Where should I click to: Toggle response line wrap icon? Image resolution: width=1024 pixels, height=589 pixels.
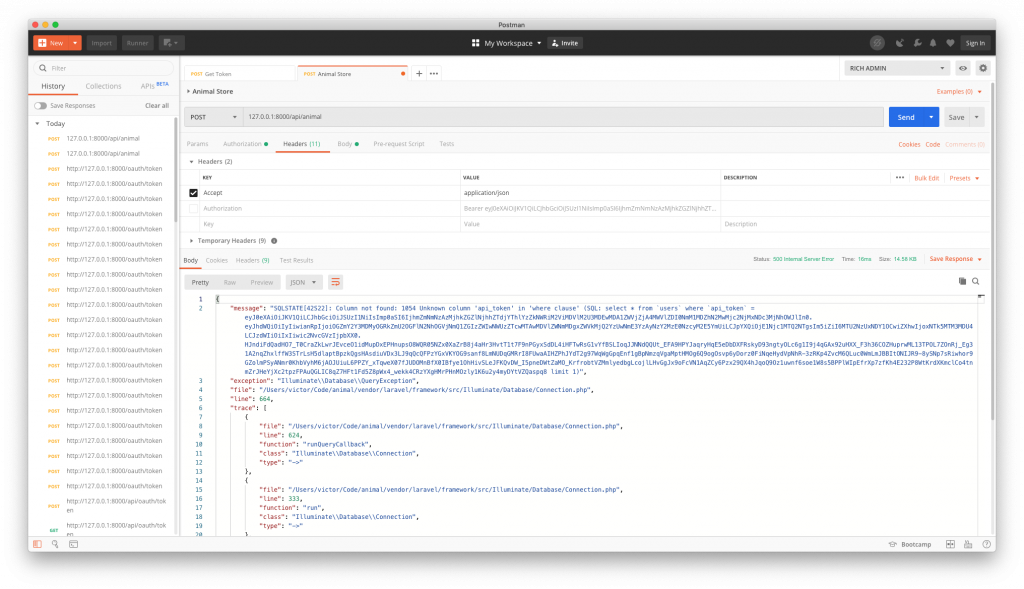[335, 282]
